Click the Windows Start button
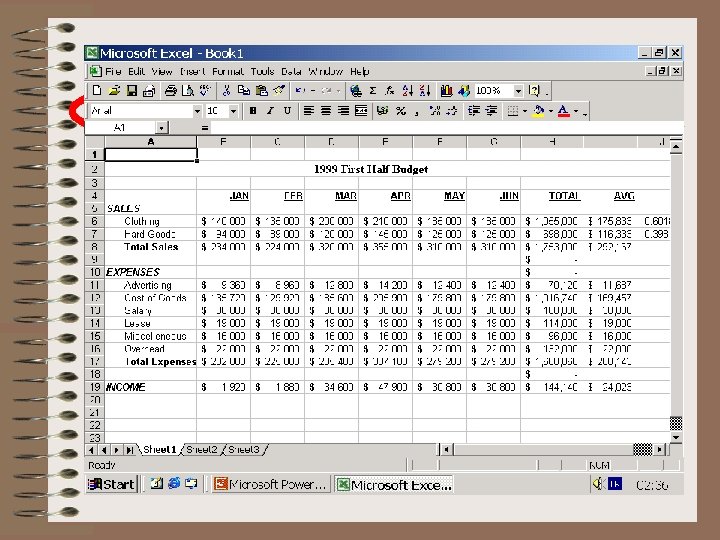The width and height of the screenshot is (720, 540). click(x=112, y=484)
